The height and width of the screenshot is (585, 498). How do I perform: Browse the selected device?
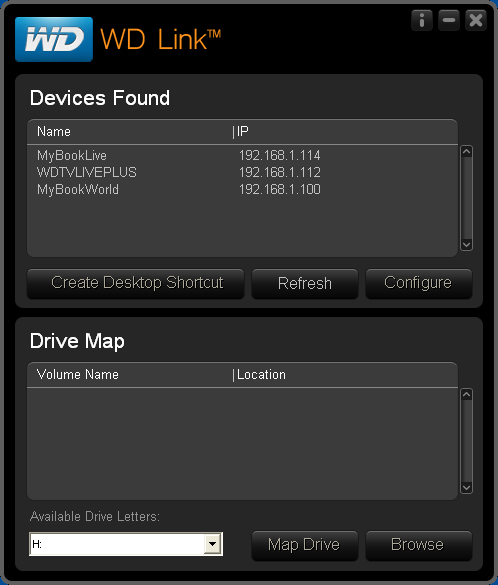click(419, 545)
